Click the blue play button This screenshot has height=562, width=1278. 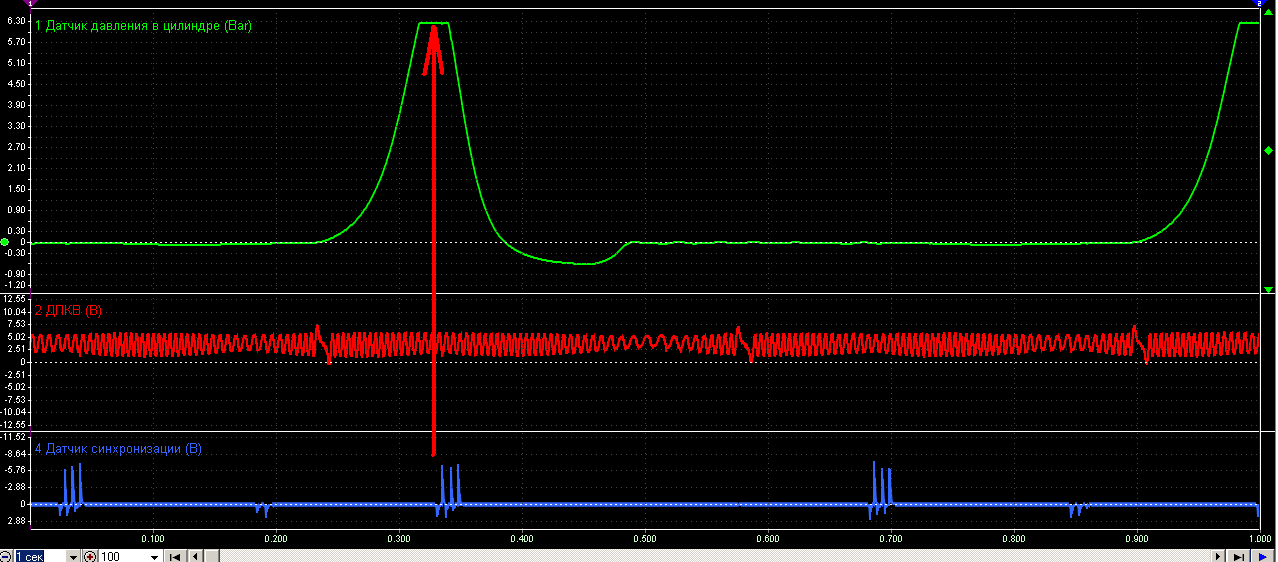point(1263,556)
